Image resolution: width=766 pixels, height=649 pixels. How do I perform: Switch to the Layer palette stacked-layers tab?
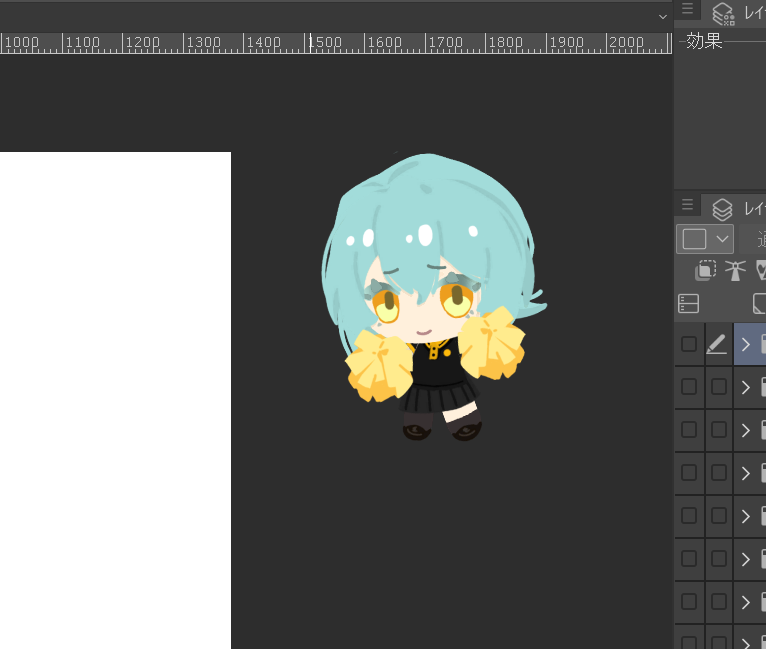[x=723, y=209]
